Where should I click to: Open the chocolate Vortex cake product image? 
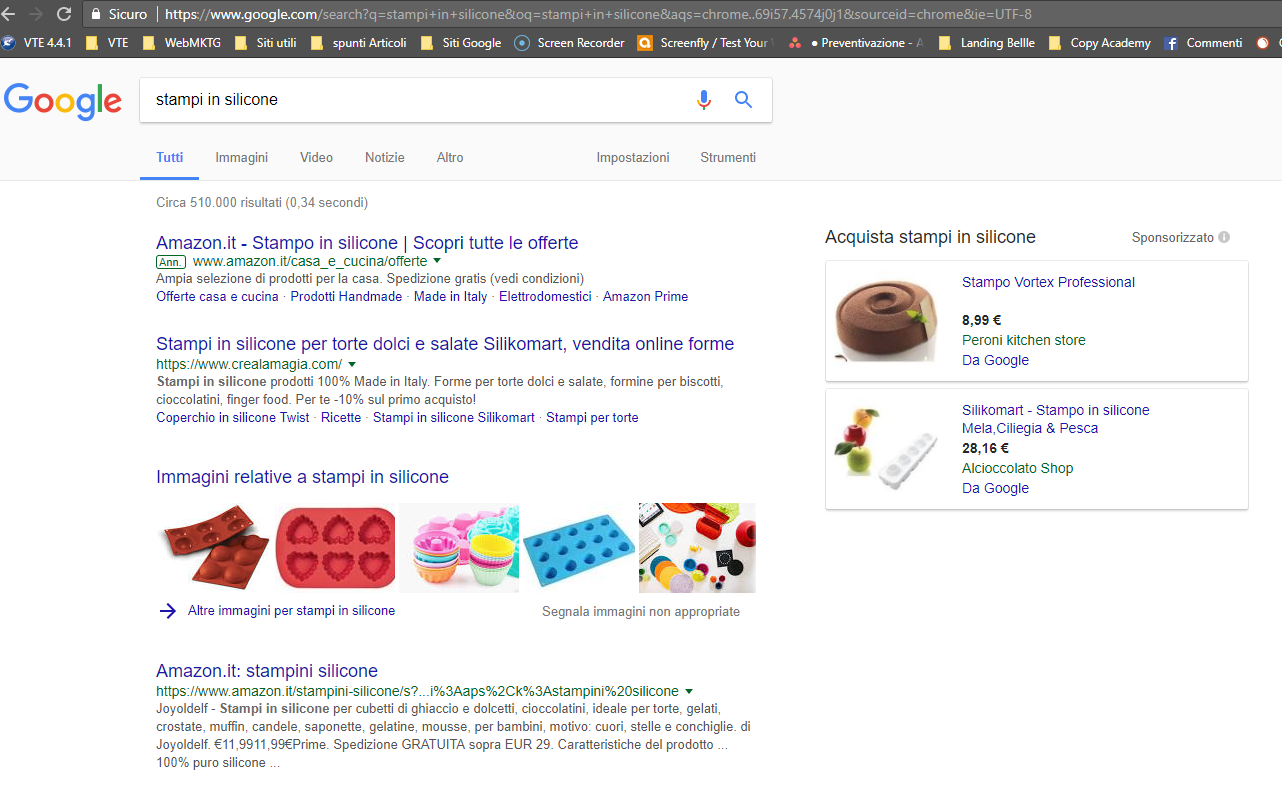[888, 320]
